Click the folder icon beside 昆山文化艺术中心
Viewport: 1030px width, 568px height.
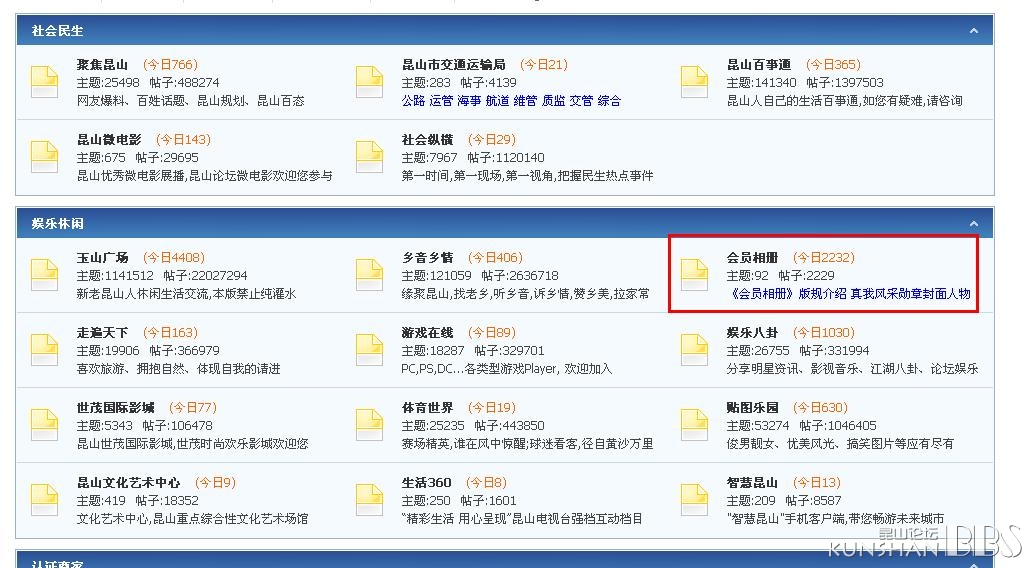(x=45, y=500)
